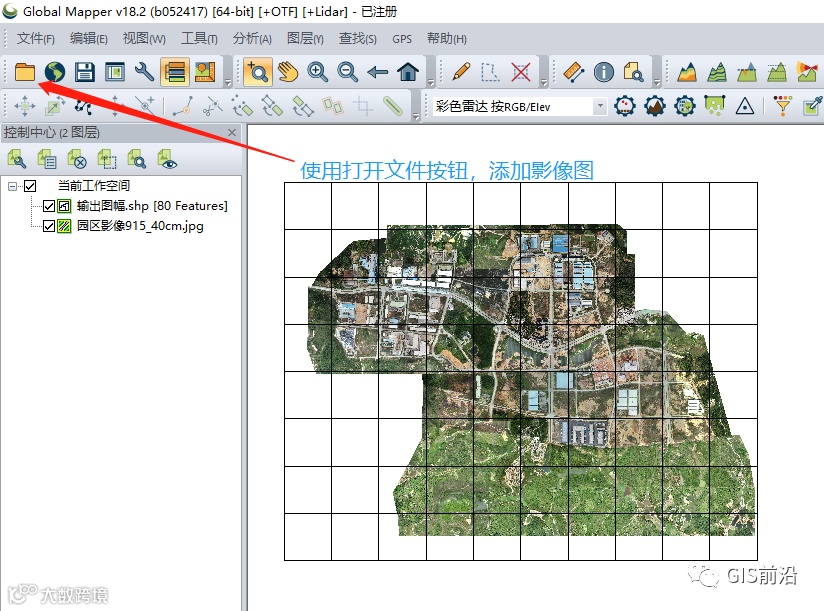Open the 图层(Y) menu
Viewport: 824px width, 611px height.
pos(305,38)
